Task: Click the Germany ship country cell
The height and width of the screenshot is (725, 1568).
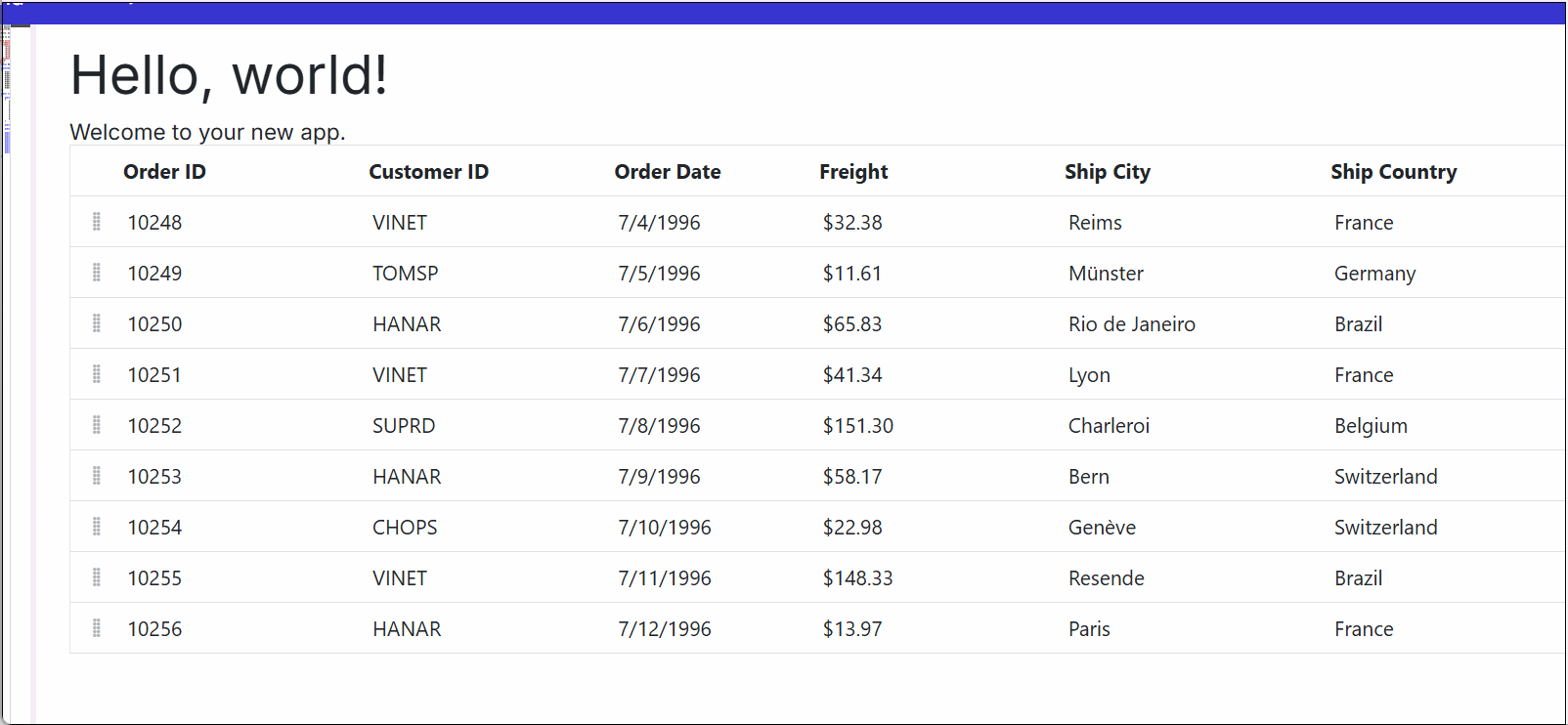Action: (x=1374, y=274)
